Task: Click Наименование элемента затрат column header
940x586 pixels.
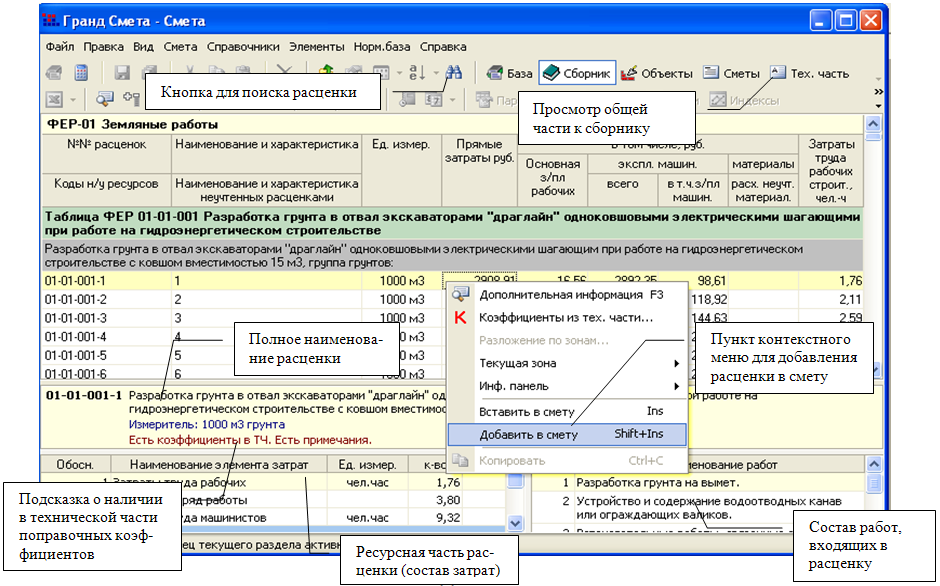Action: click(219, 465)
